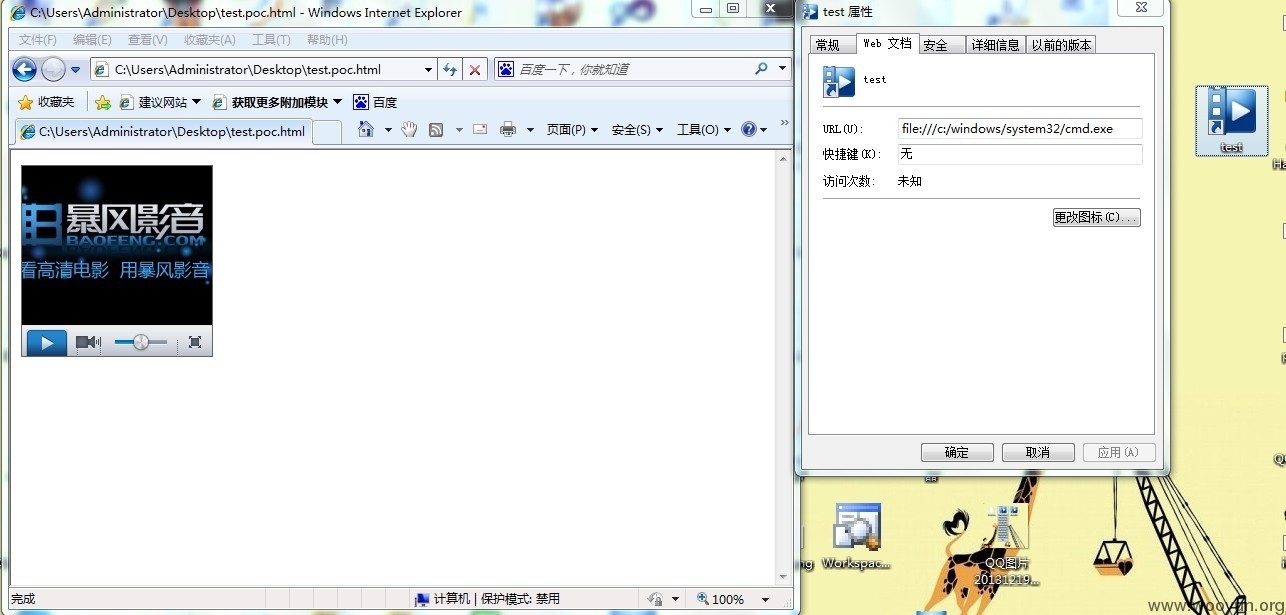Switch to the 详细信息 tab

(995, 45)
